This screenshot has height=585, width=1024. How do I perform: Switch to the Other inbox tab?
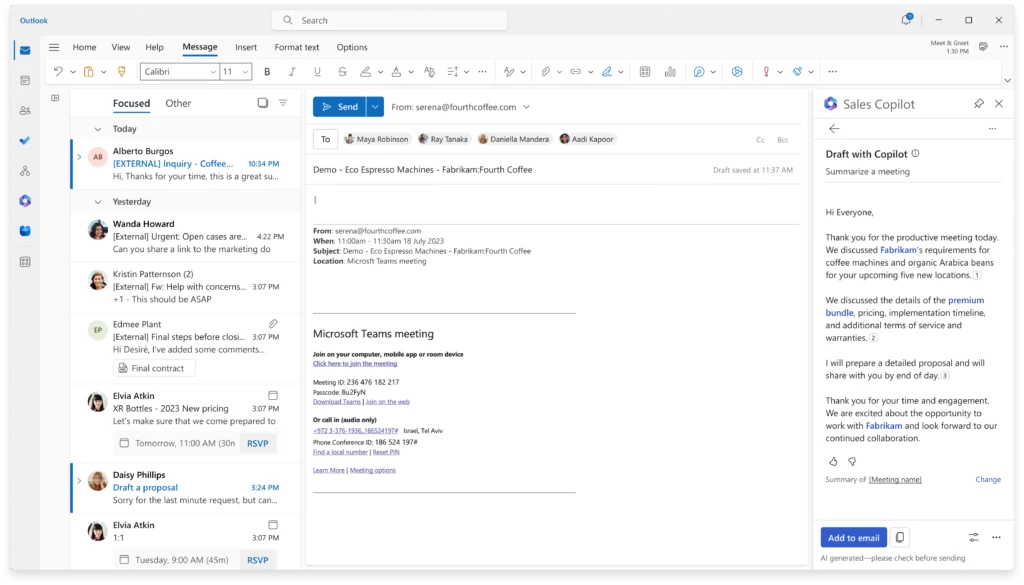[x=177, y=103]
